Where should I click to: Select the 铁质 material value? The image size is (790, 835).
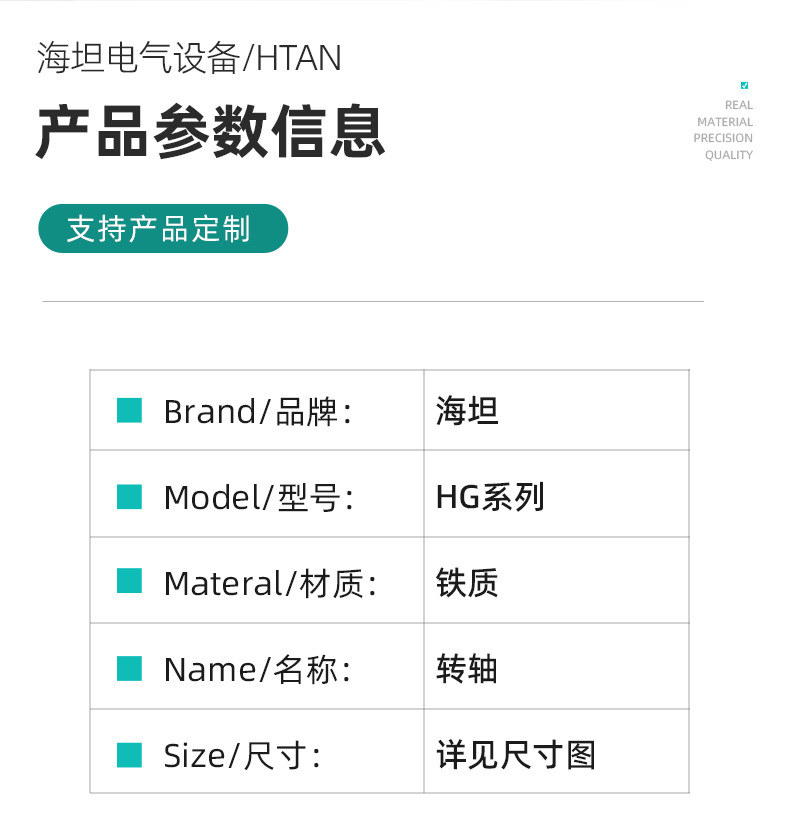[x=467, y=583]
